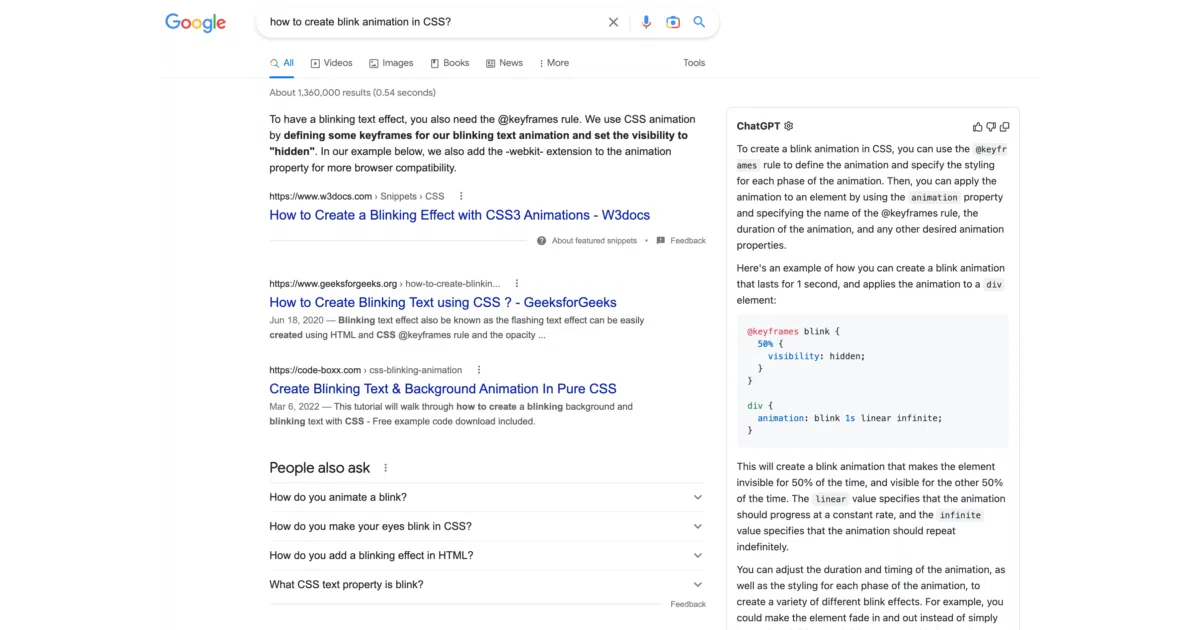Copy the ChatGPT response
The image size is (1200, 630).
1004,127
